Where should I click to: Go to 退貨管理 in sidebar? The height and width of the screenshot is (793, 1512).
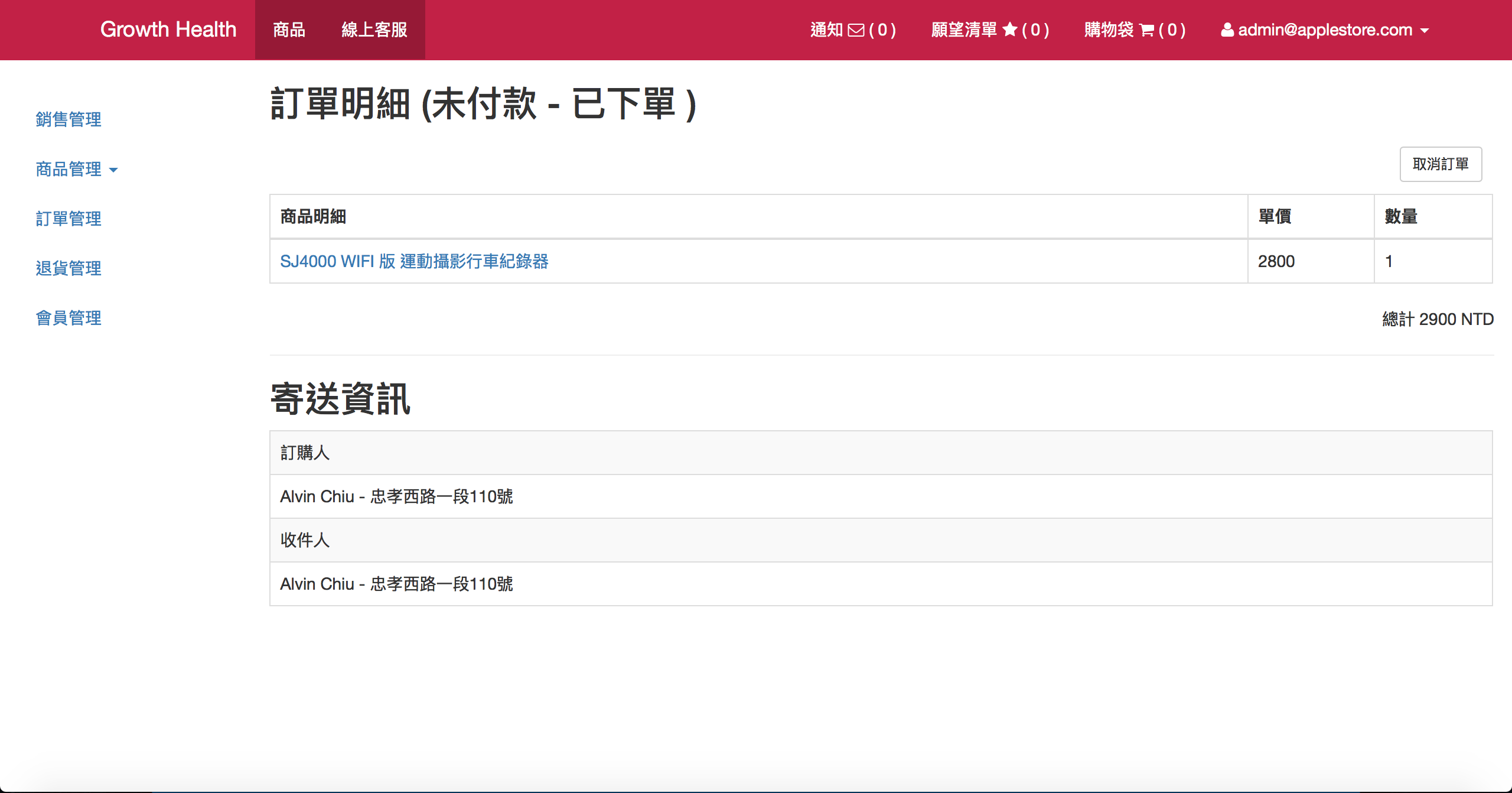pos(69,268)
